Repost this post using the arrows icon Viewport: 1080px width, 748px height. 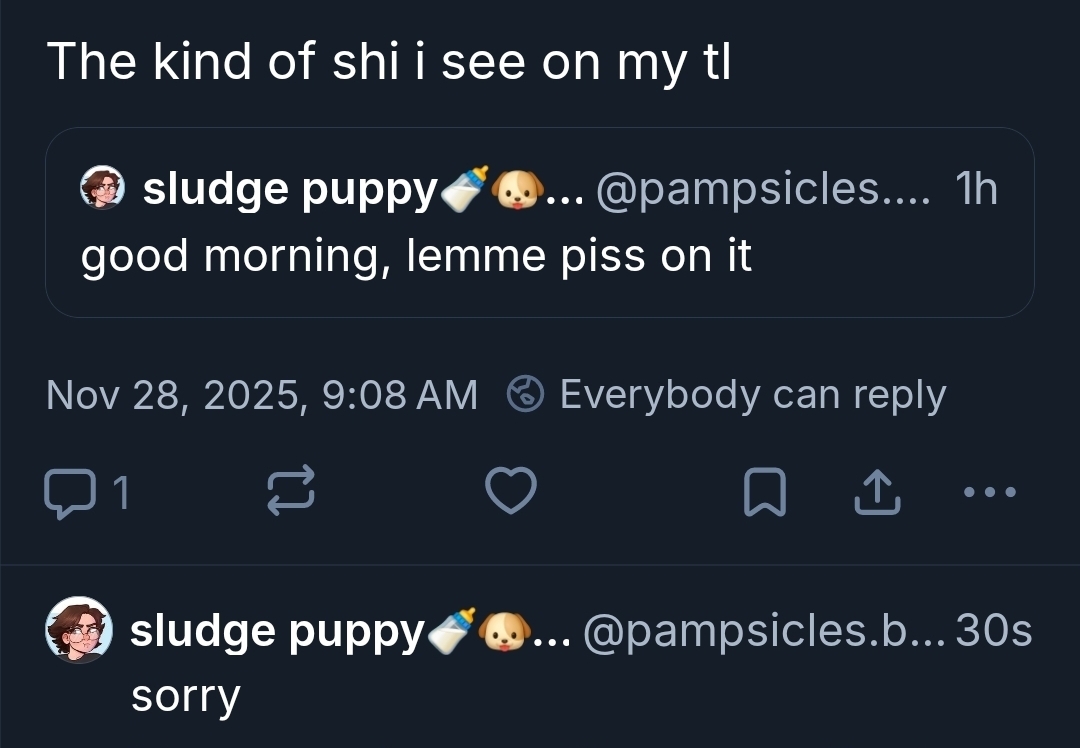(x=292, y=493)
